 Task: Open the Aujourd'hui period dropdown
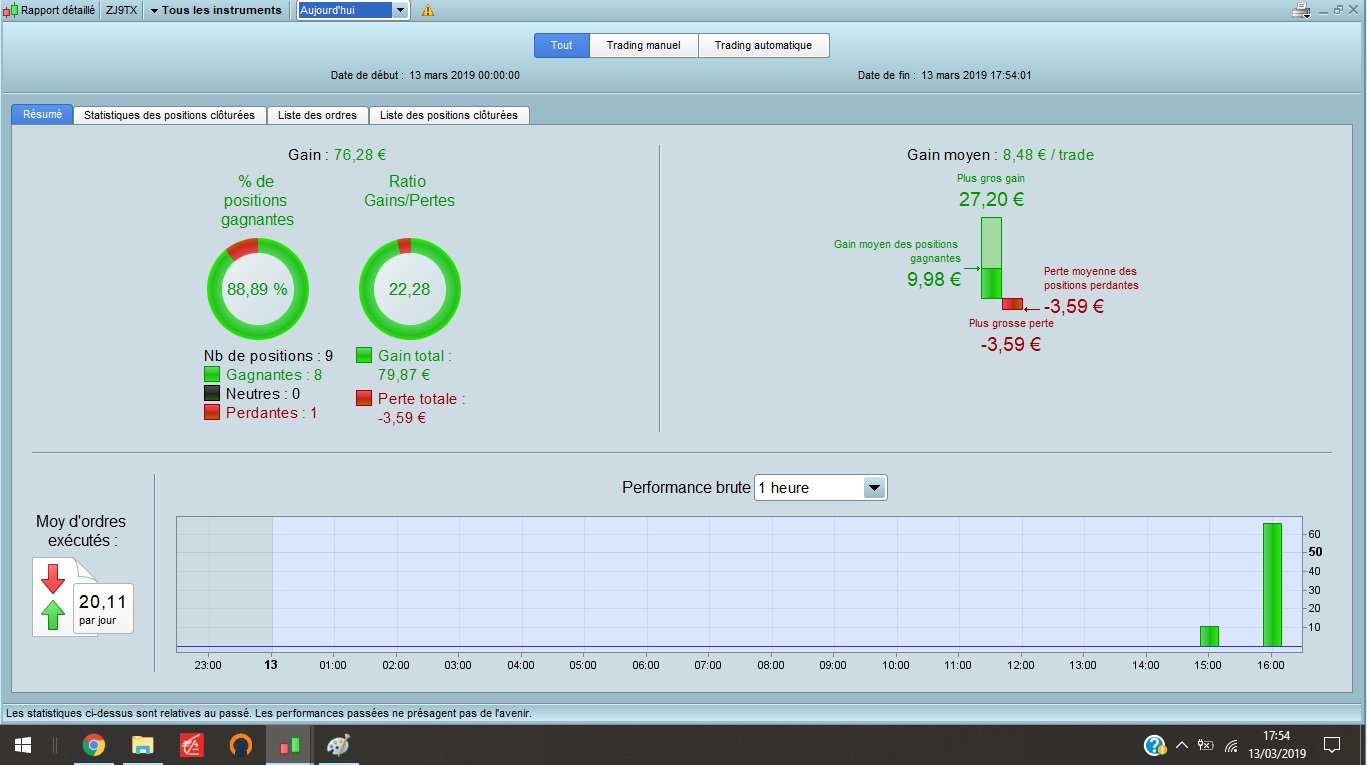(353, 10)
